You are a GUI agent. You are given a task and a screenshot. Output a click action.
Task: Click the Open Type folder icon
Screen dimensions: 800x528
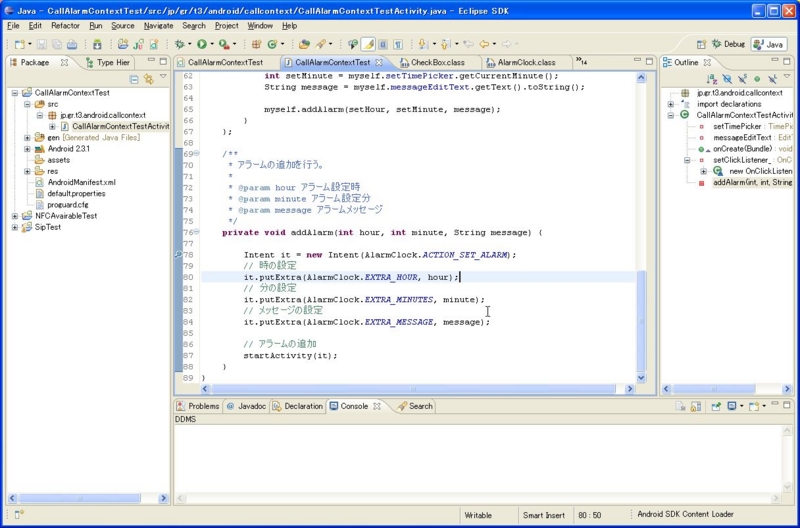(305, 44)
